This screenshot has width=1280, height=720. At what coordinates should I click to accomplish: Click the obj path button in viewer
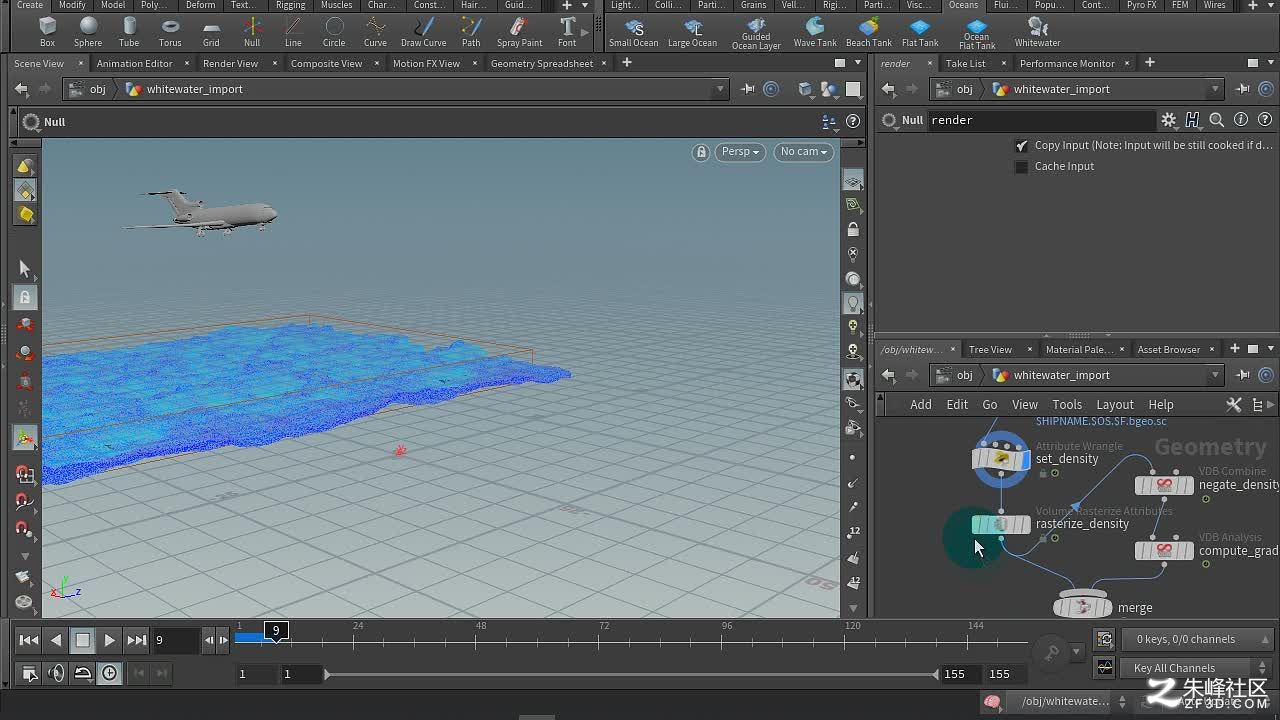(89, 89)
